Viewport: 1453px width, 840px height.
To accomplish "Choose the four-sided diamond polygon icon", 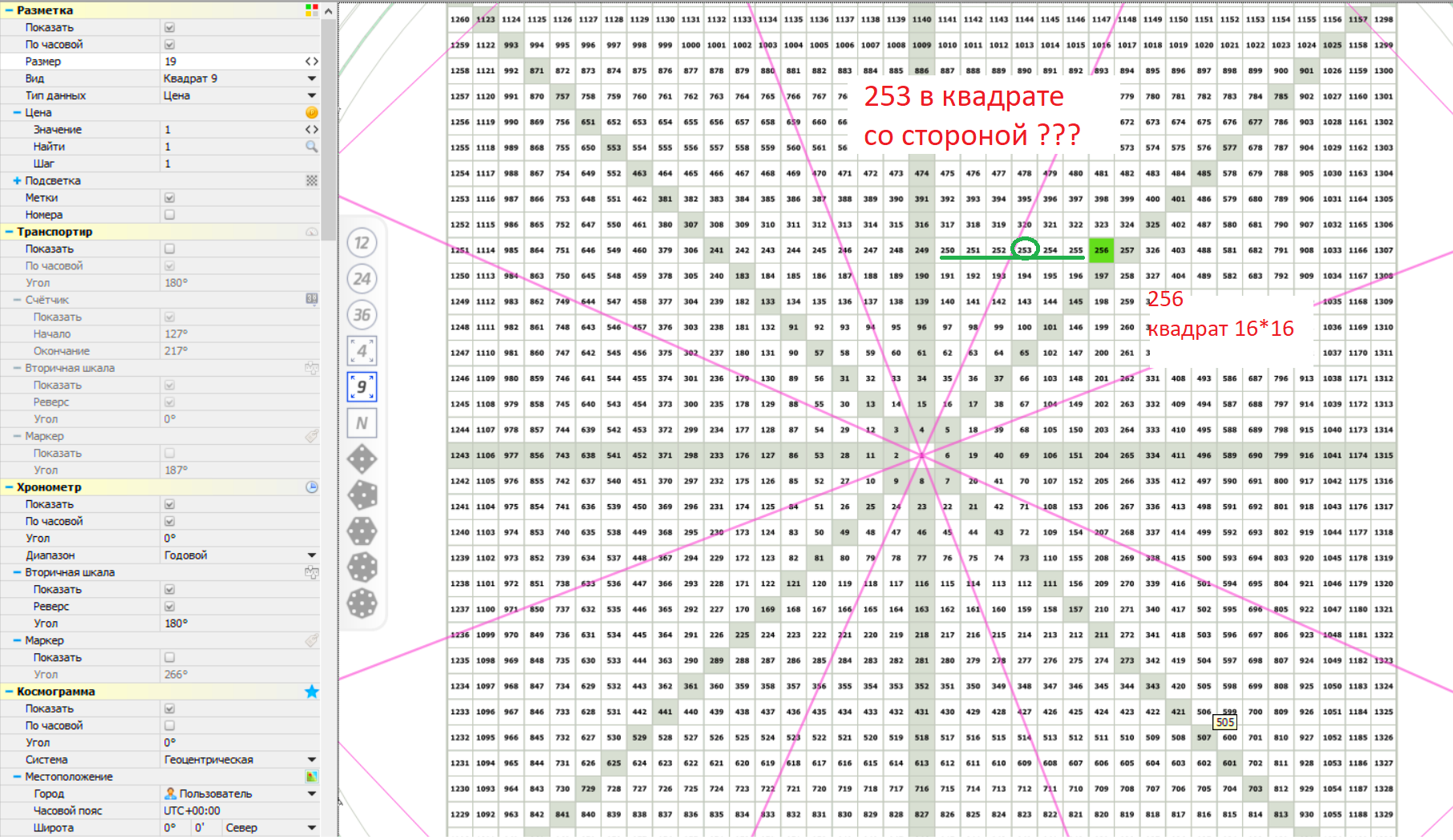I will click(362, 459).
